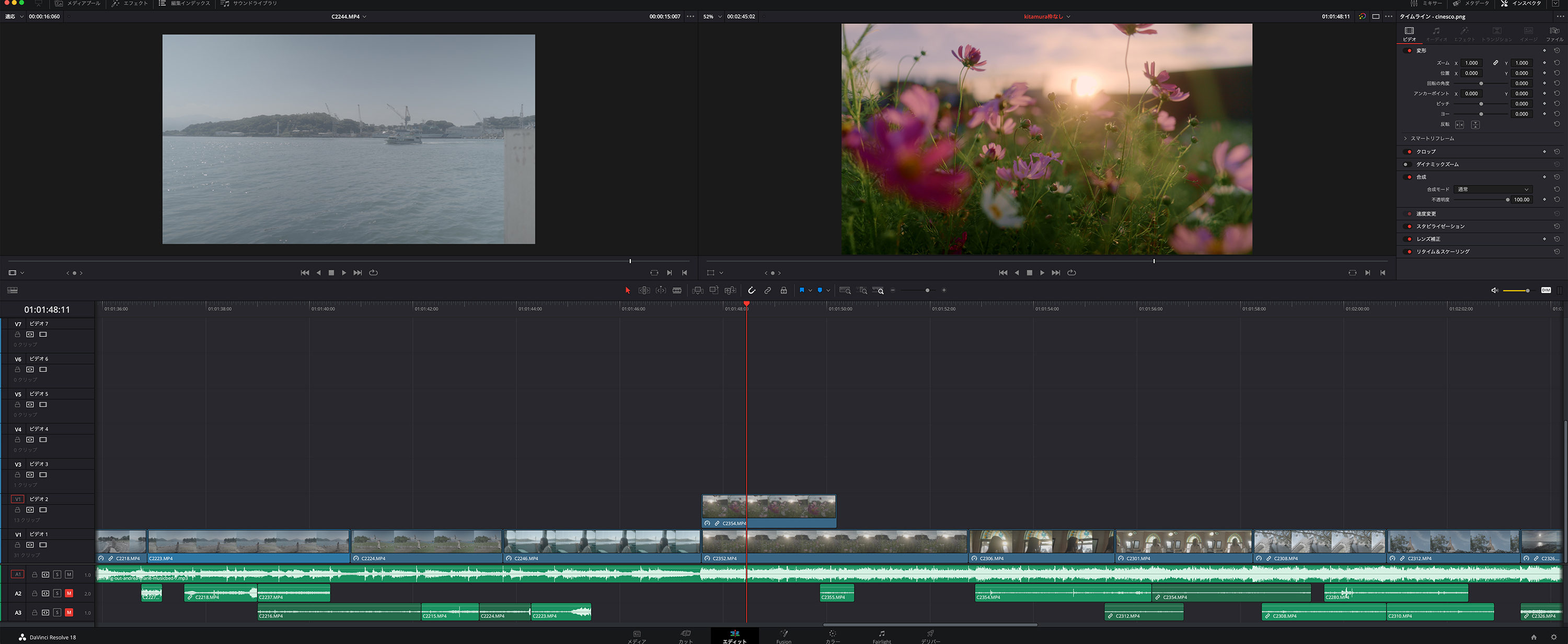
Task: Click the insert clip edit icon
Action: coord(698,291)
